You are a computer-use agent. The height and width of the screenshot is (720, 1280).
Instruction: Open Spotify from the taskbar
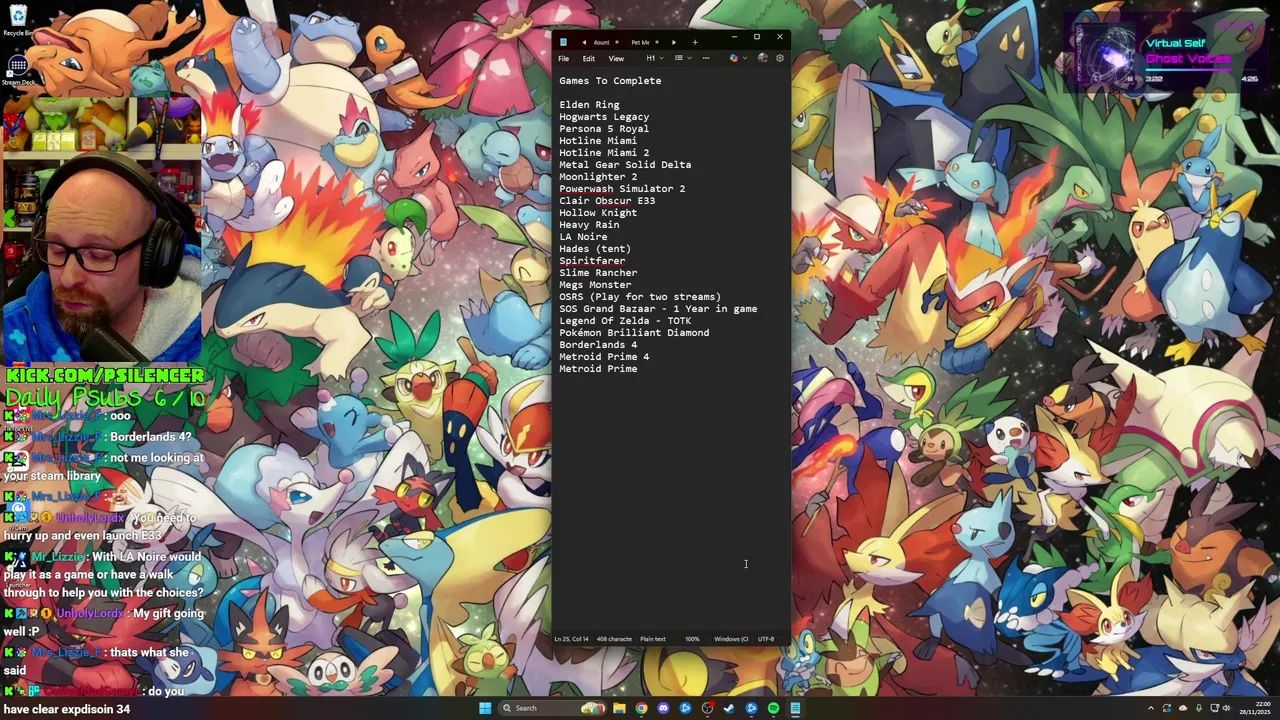773,708
